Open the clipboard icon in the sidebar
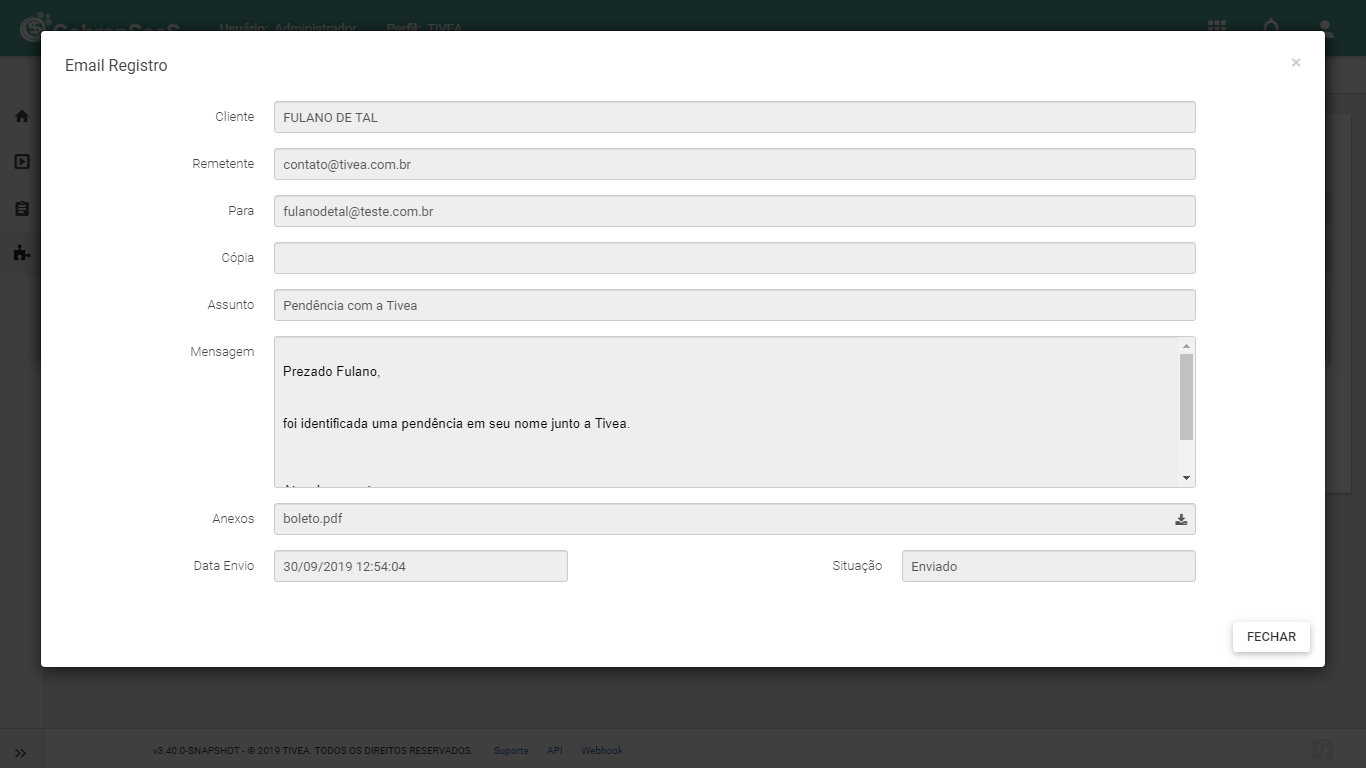This screenshot has height=768, width=1366. (x=22, y=209)
